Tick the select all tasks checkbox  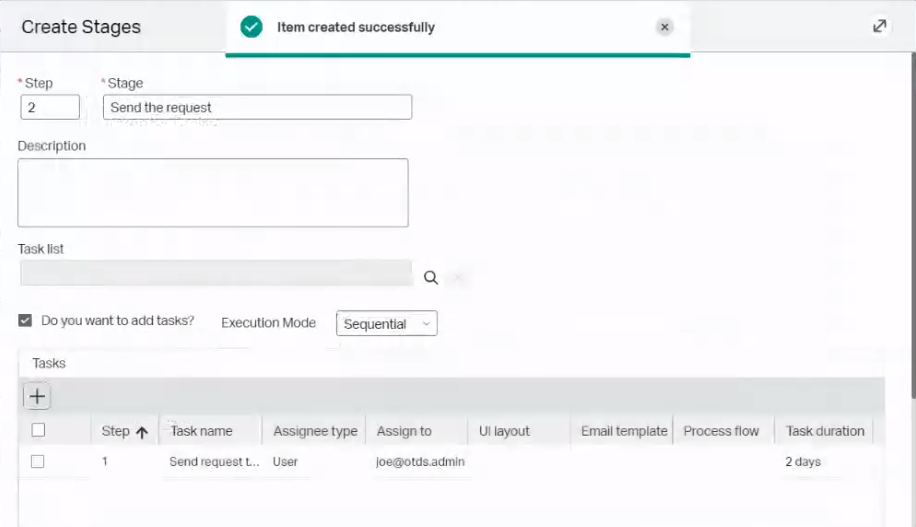pyautogui.click(x=38, y=430)
